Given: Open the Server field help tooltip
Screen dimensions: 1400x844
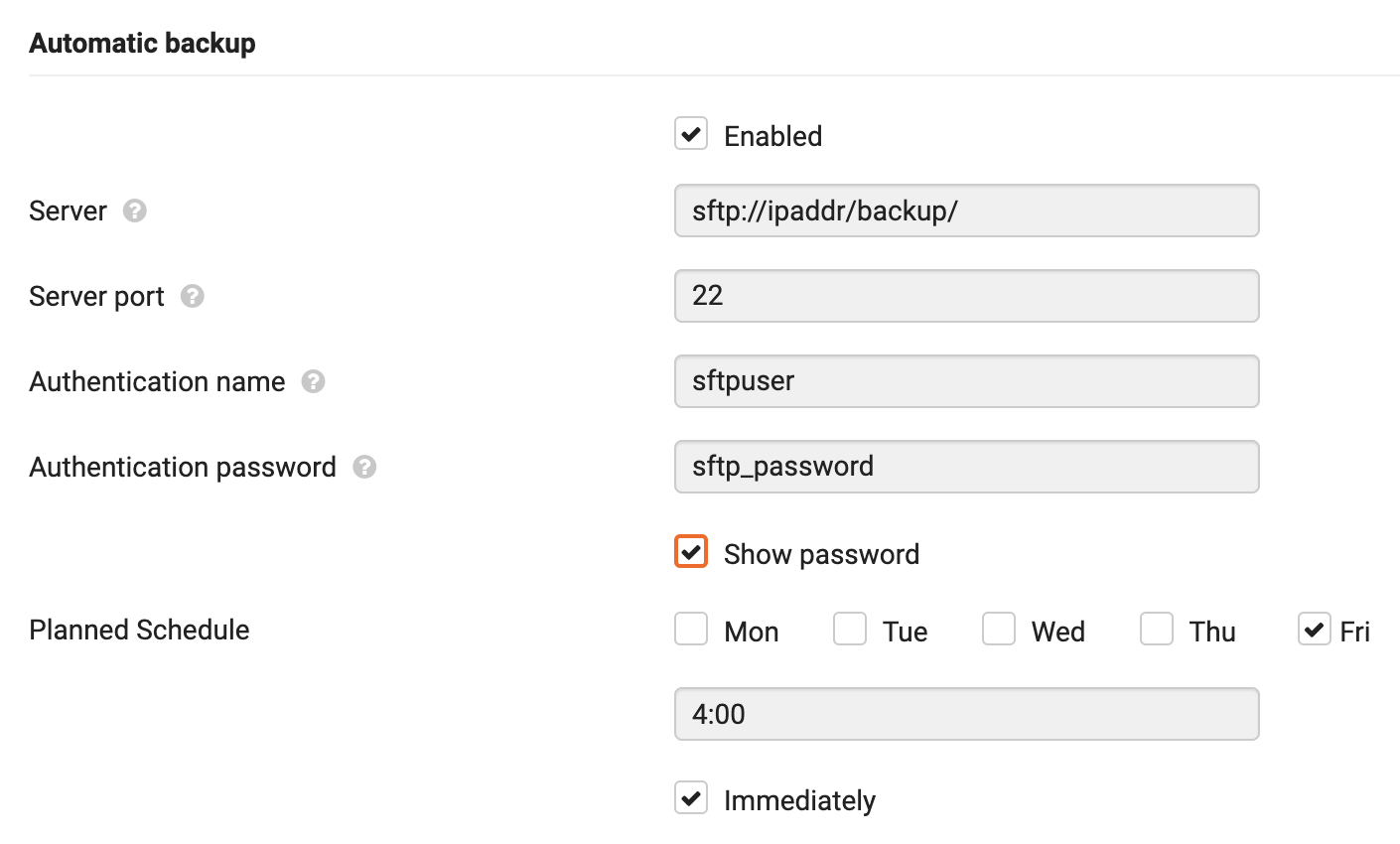Looking at the screenshot, I should [136, 211].
